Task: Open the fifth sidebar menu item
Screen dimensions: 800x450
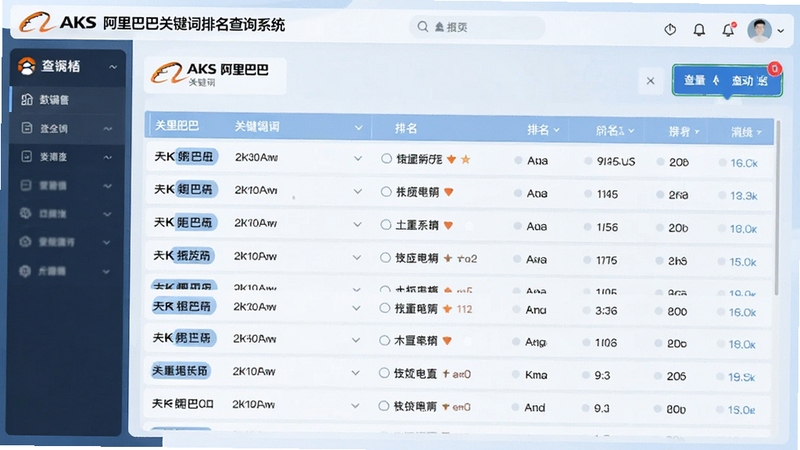Action: 66,214
